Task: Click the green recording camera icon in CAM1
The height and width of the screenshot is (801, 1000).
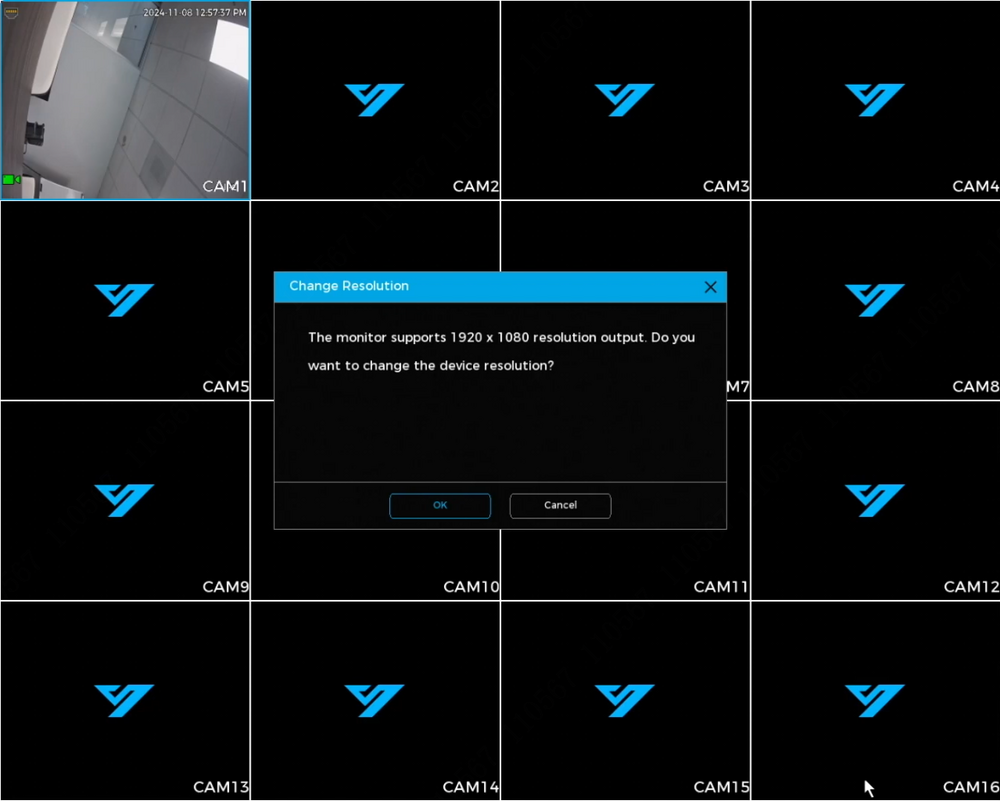Action: tap(12, 179)
